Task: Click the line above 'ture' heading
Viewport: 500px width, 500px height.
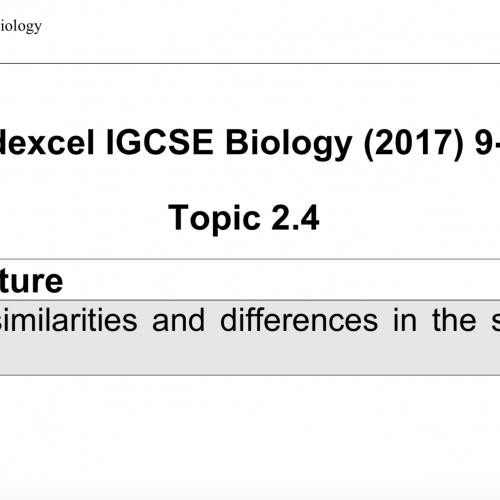Action: click(x=250, y=259)
